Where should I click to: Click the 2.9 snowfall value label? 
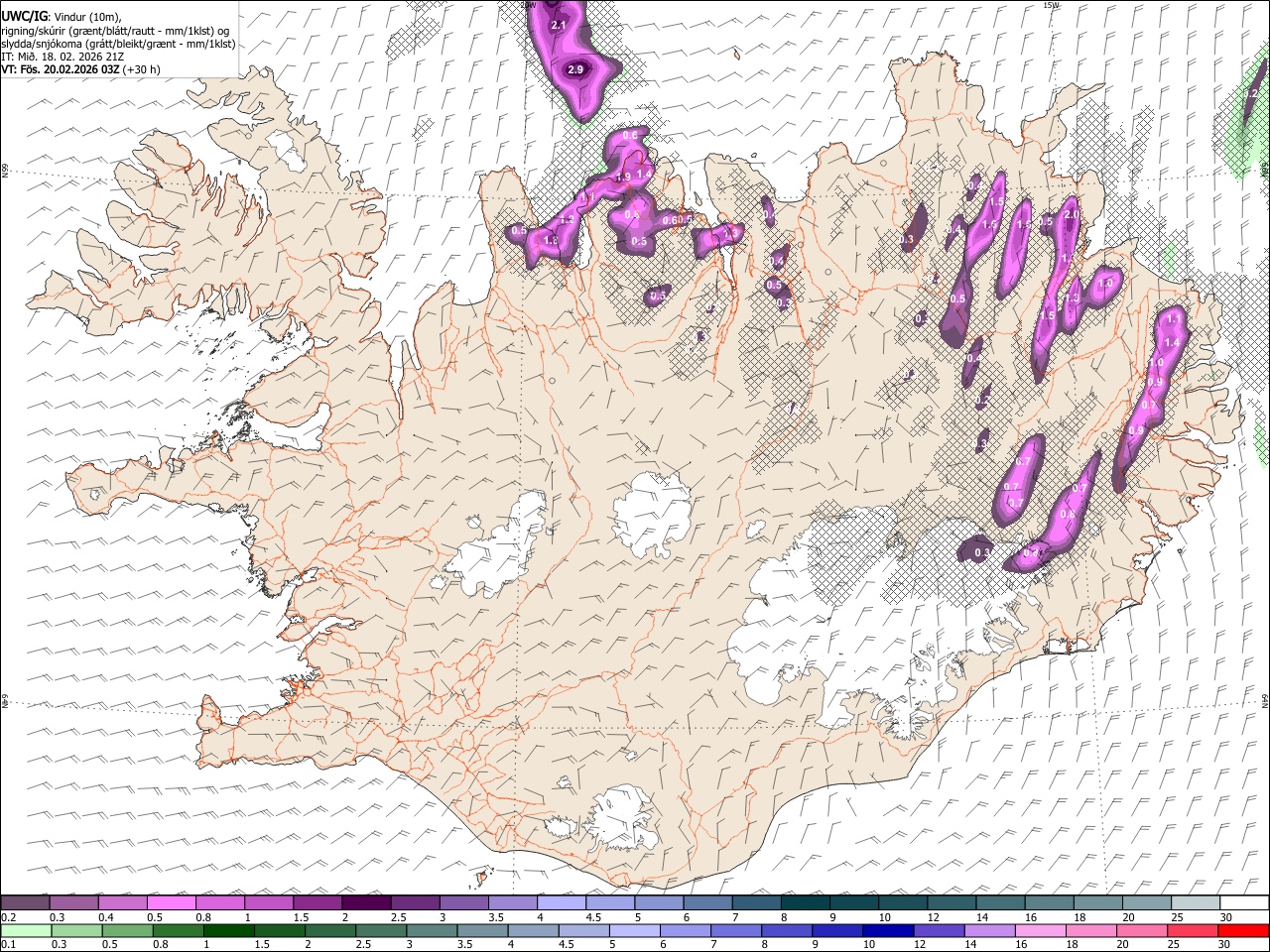point(575,69)
